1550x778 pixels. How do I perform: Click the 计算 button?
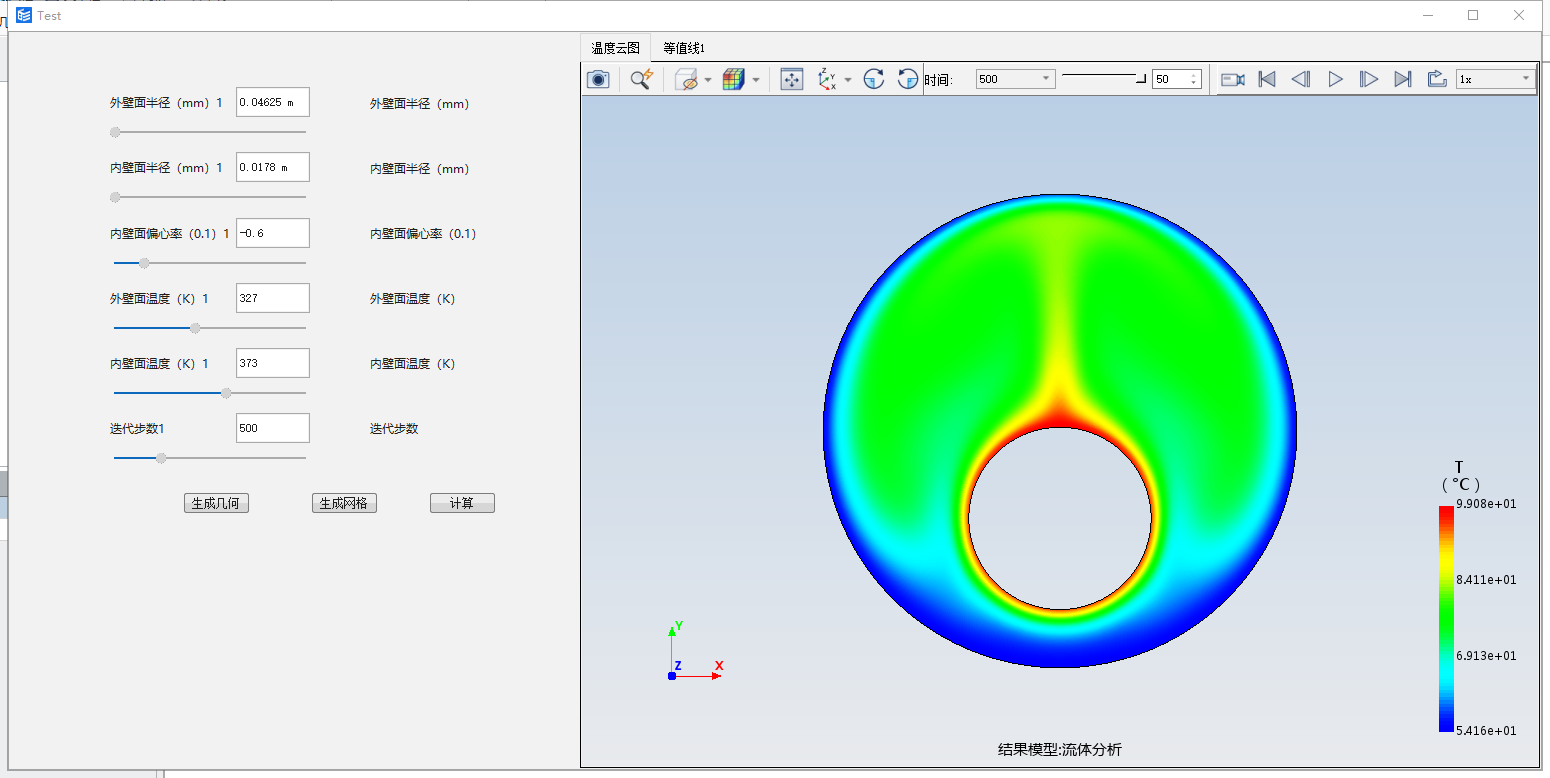click(462, 503)
